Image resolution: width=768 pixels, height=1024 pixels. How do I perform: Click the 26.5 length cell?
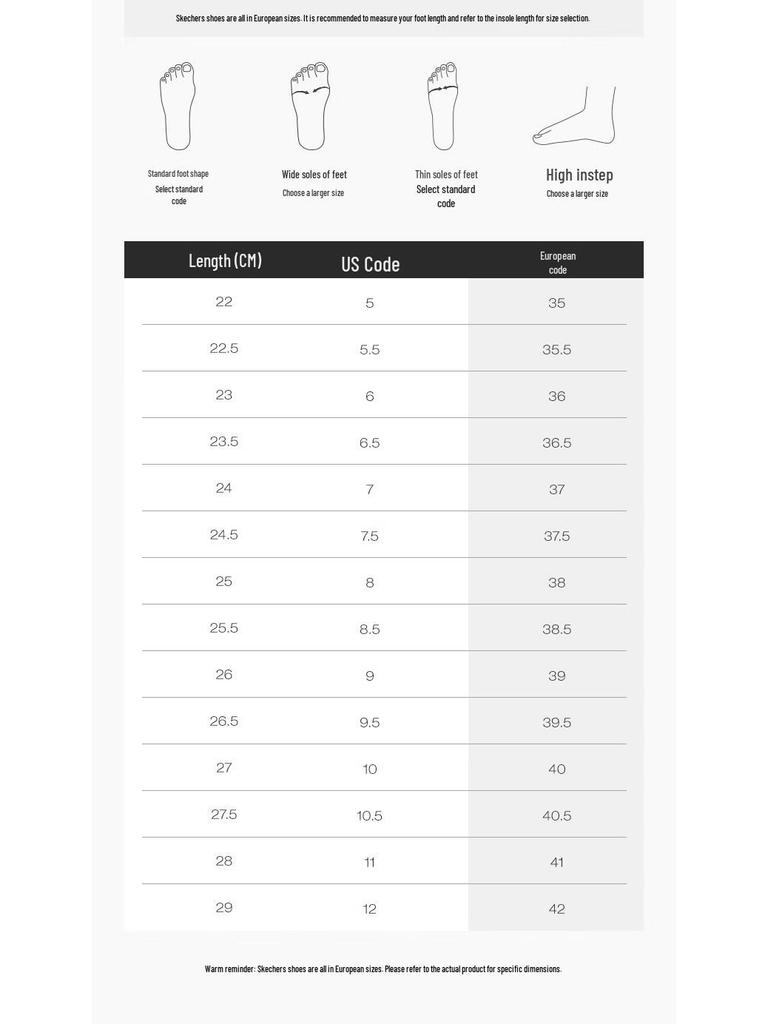pos(224,721)
